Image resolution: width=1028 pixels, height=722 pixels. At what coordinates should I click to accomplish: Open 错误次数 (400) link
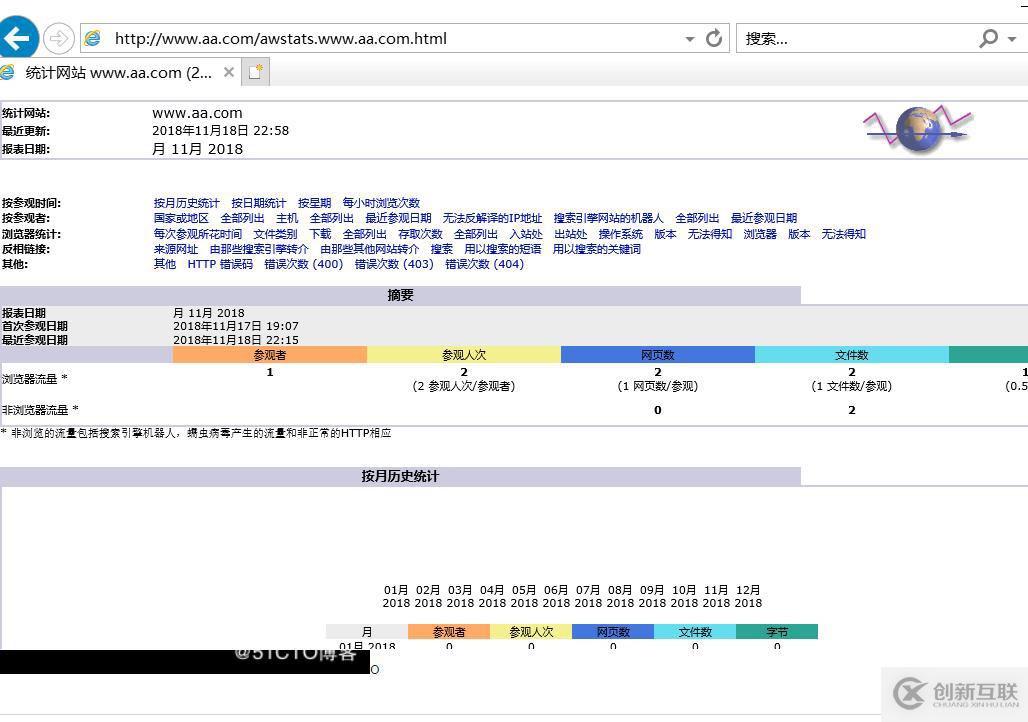[304, 264]
